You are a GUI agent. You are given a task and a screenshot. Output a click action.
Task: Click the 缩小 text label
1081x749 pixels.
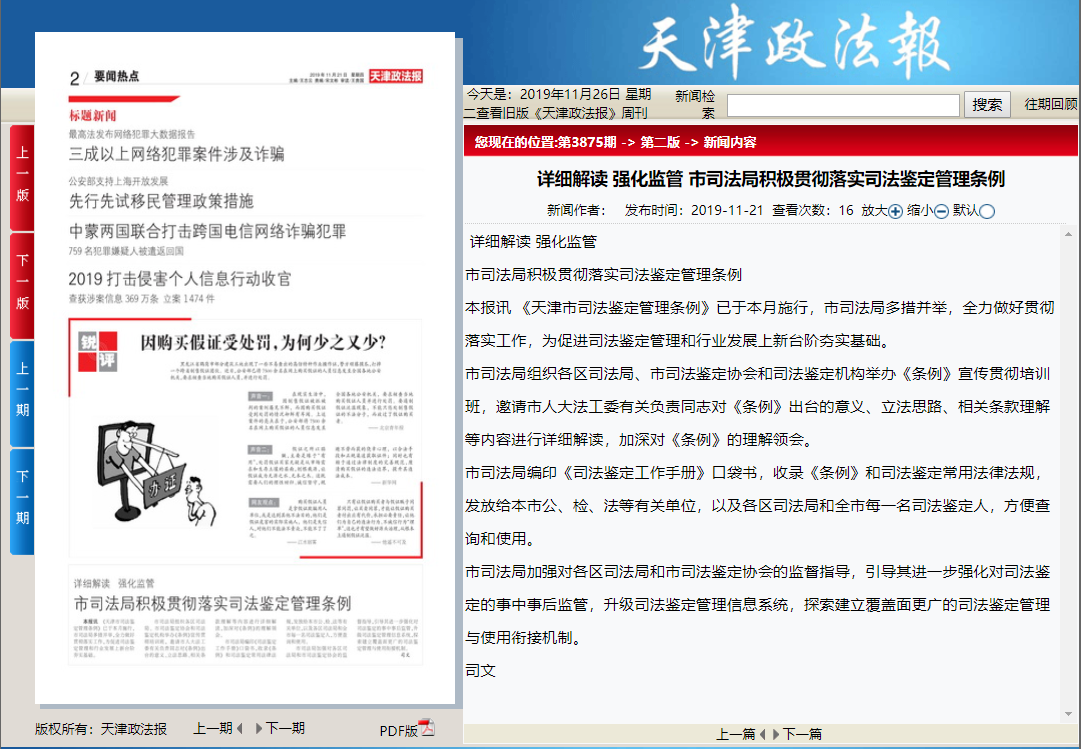pyautogui.click(x=920, y=210)
